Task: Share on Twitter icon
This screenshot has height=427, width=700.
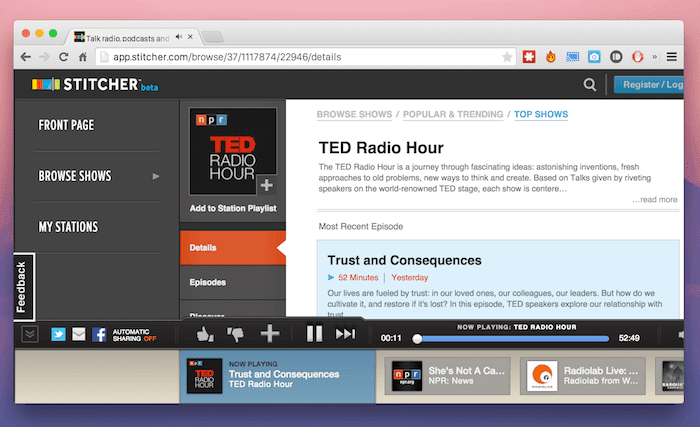Action: (x=58, y=334)
